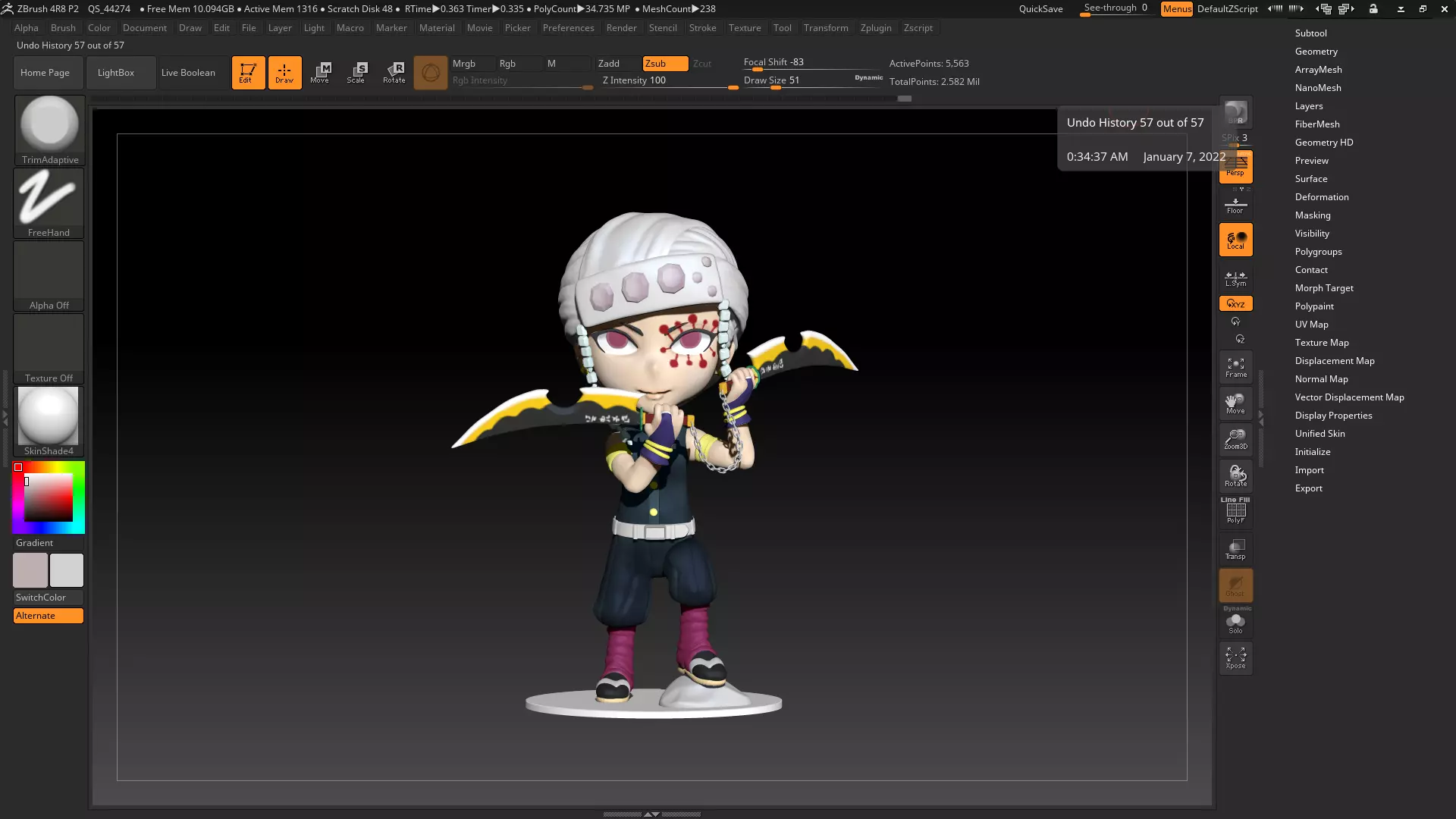Expand the Polygroups section
Screen dimensions: 1456x819
tap(1318, 252)
